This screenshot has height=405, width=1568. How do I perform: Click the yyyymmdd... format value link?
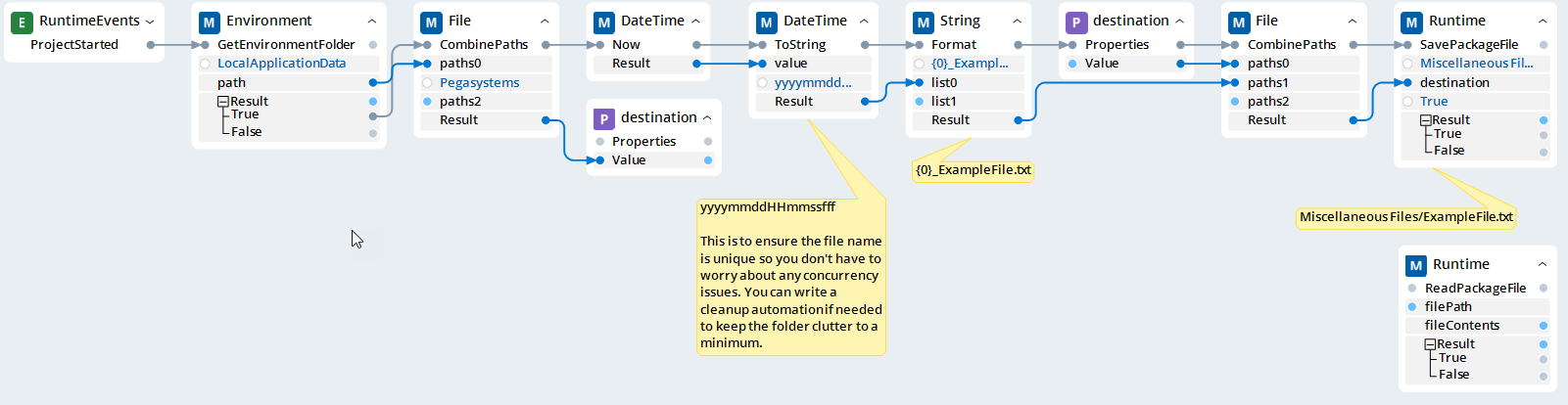click(813, 83)
